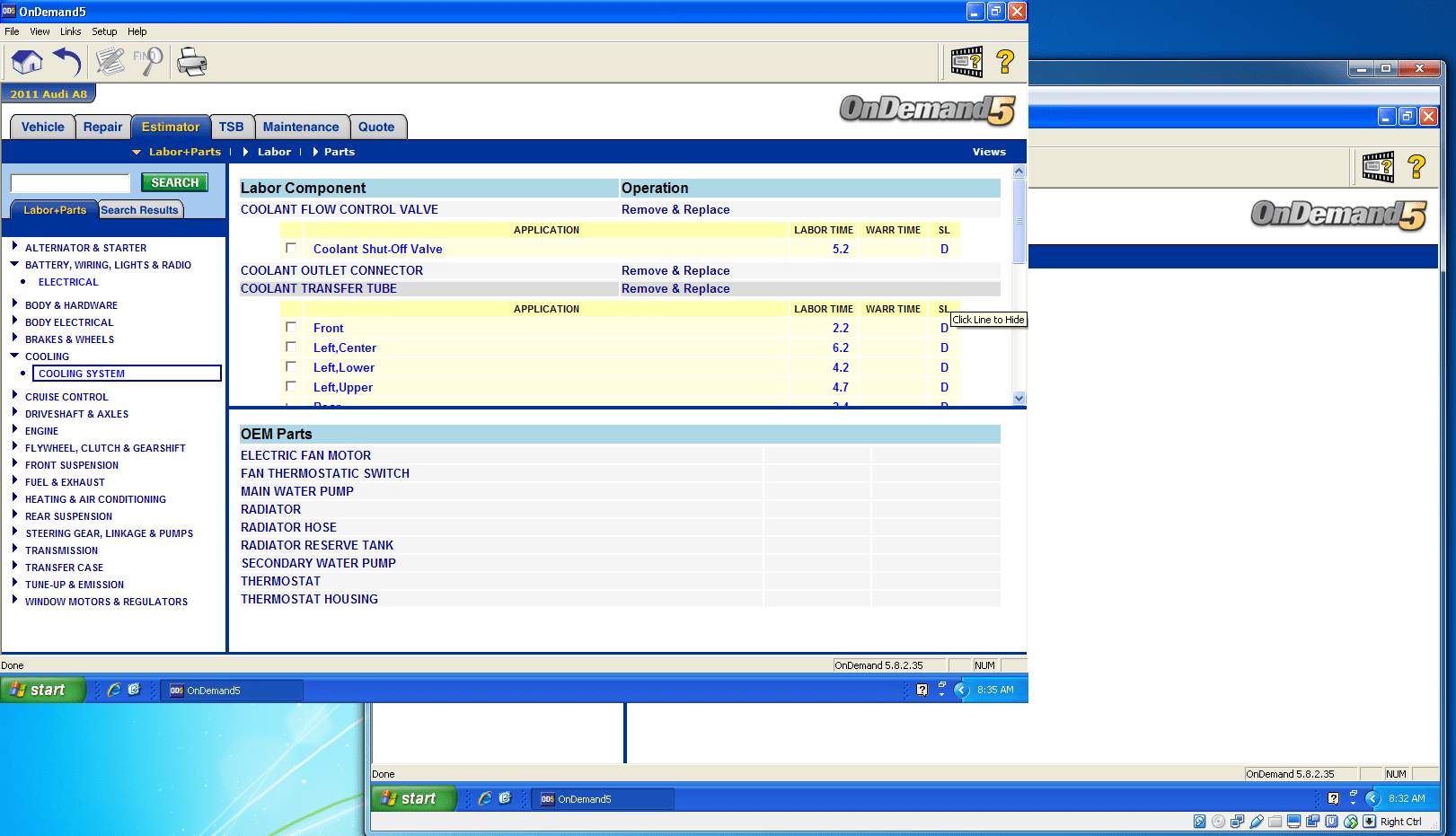Click the display monitor indicator in VM status bar
Screen dimensions: 1456x836
(x=1294, y=822)
